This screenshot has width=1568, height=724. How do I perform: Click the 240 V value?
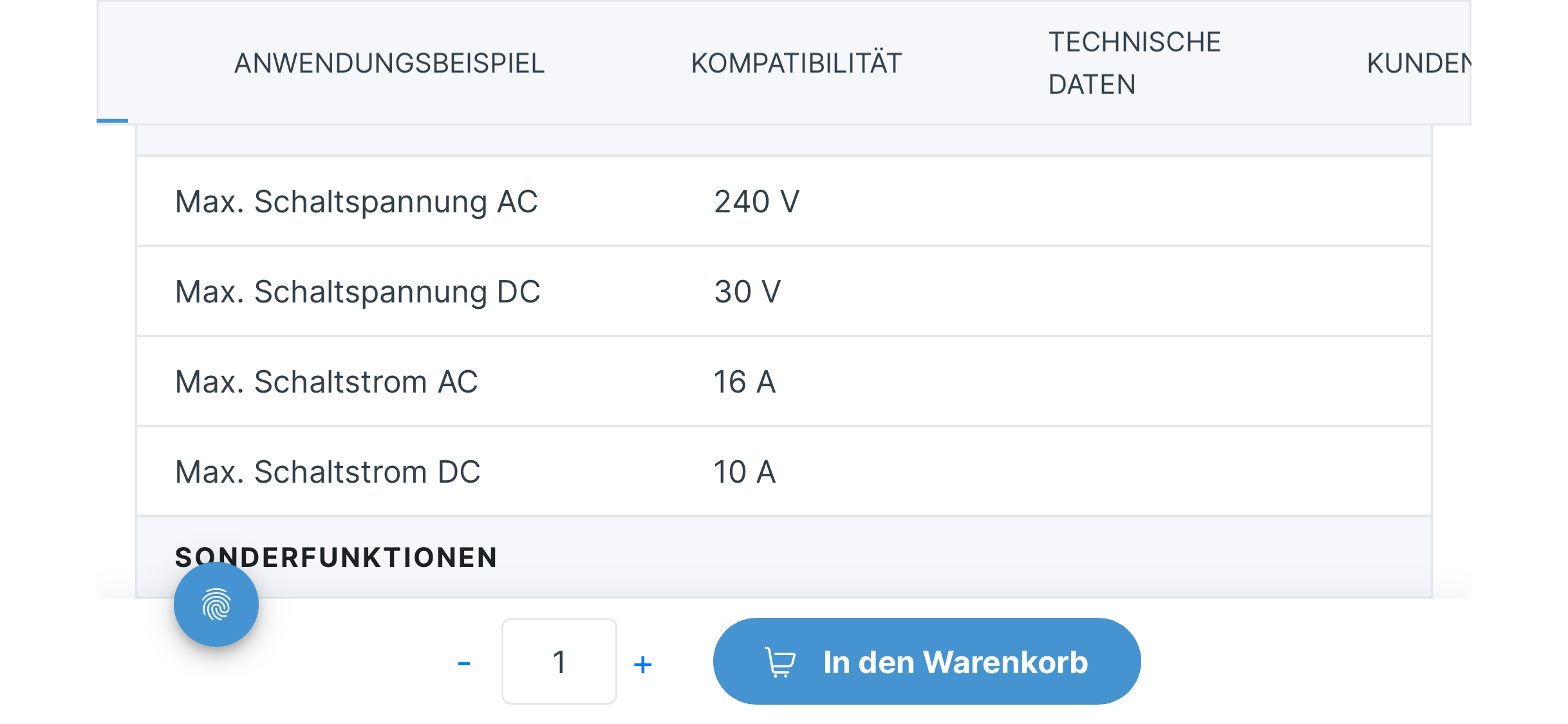click(x=757, y=201)
